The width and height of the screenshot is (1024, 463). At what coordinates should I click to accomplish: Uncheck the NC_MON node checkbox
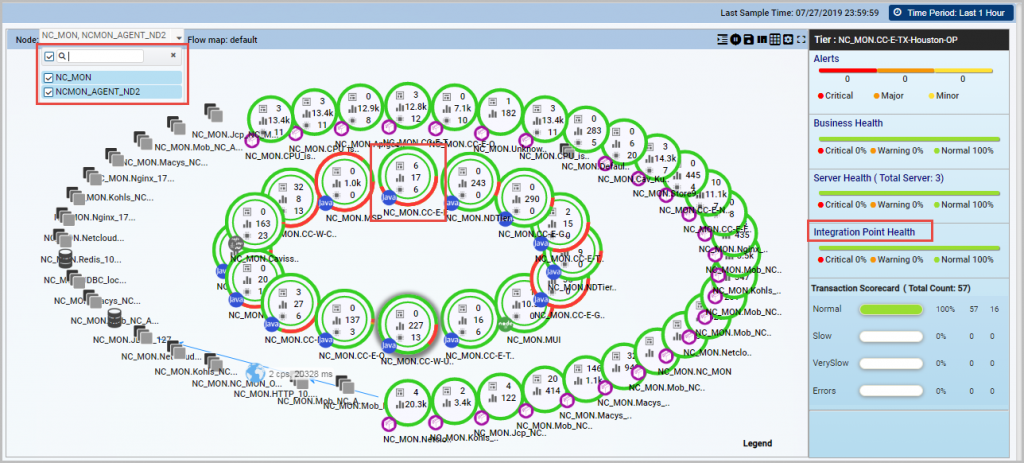48,78
